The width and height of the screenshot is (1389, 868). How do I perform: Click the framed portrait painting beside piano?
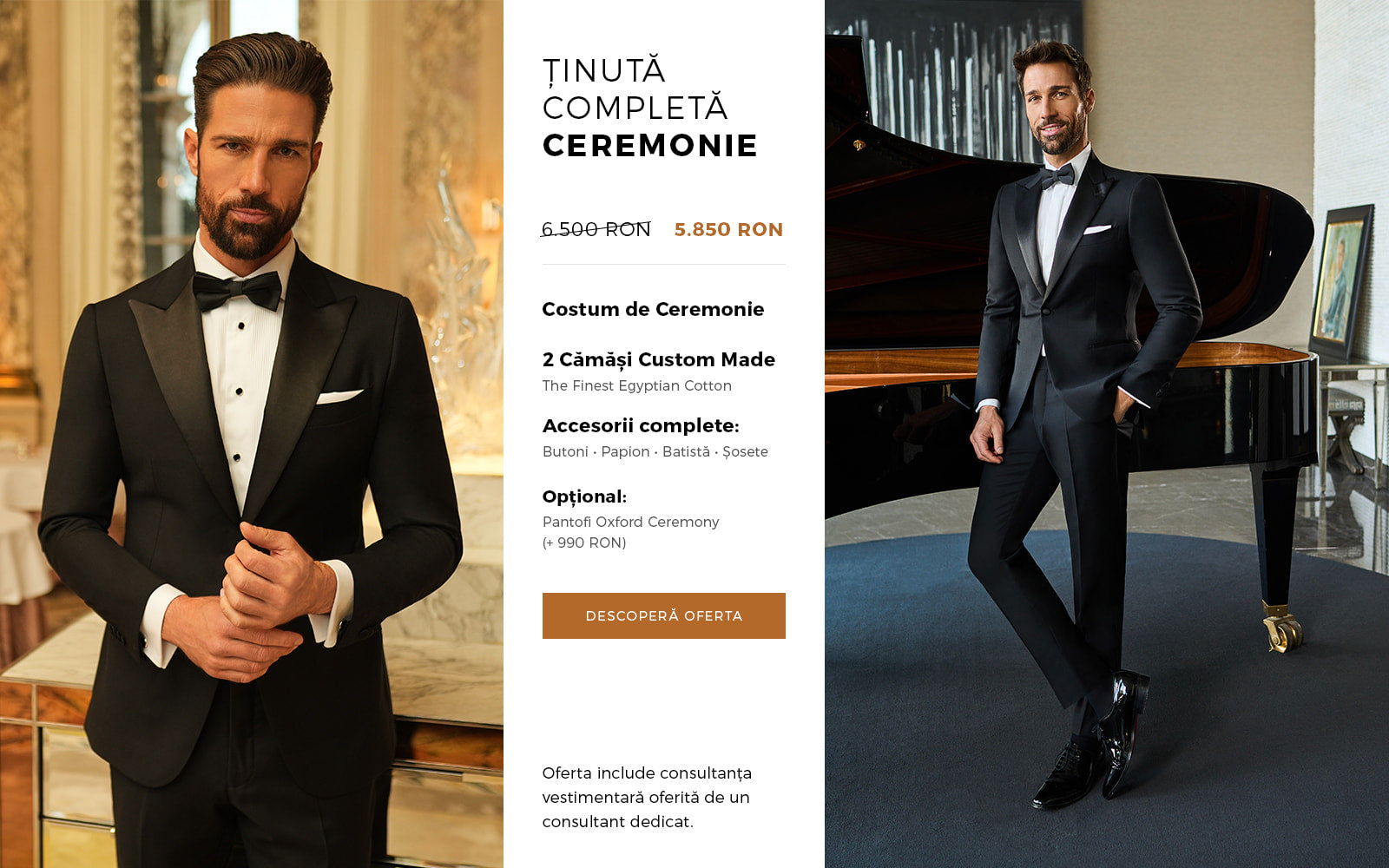(x=1341, y=282)
